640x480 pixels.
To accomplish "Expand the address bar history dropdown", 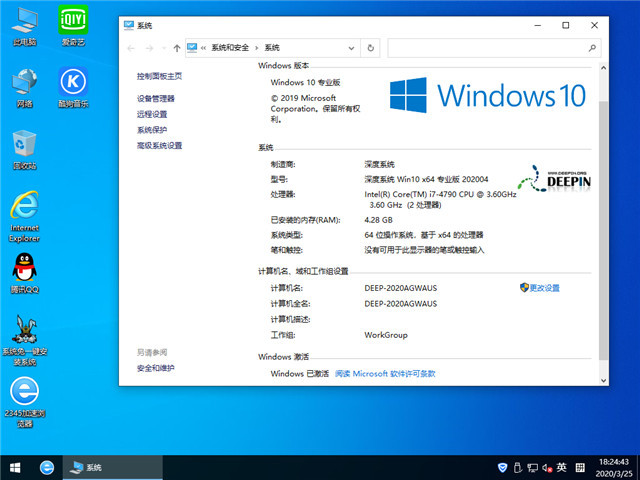I will tap(351, 47).
